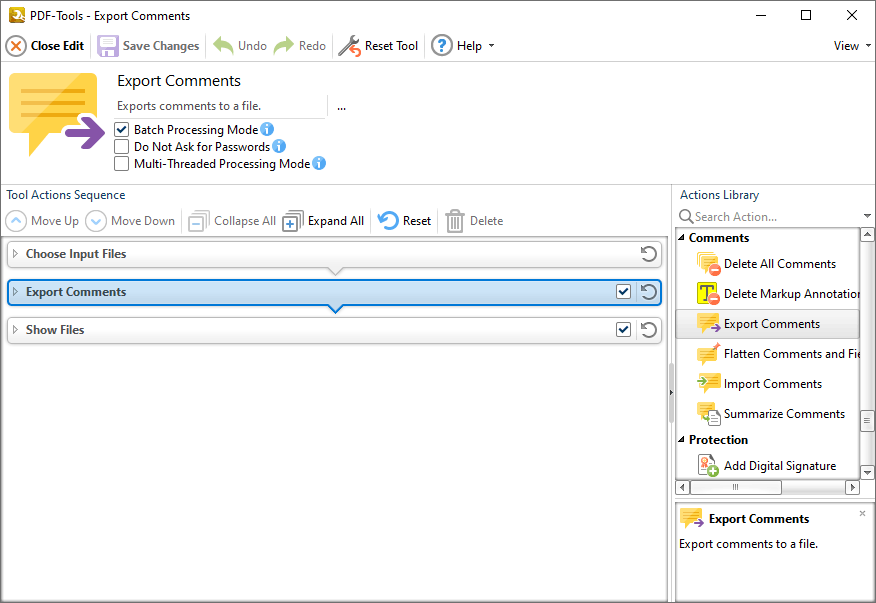Viewport: 876px width, 603px height.
Task: Reset the Choose Input Files step
Action: tap(649, 254)
